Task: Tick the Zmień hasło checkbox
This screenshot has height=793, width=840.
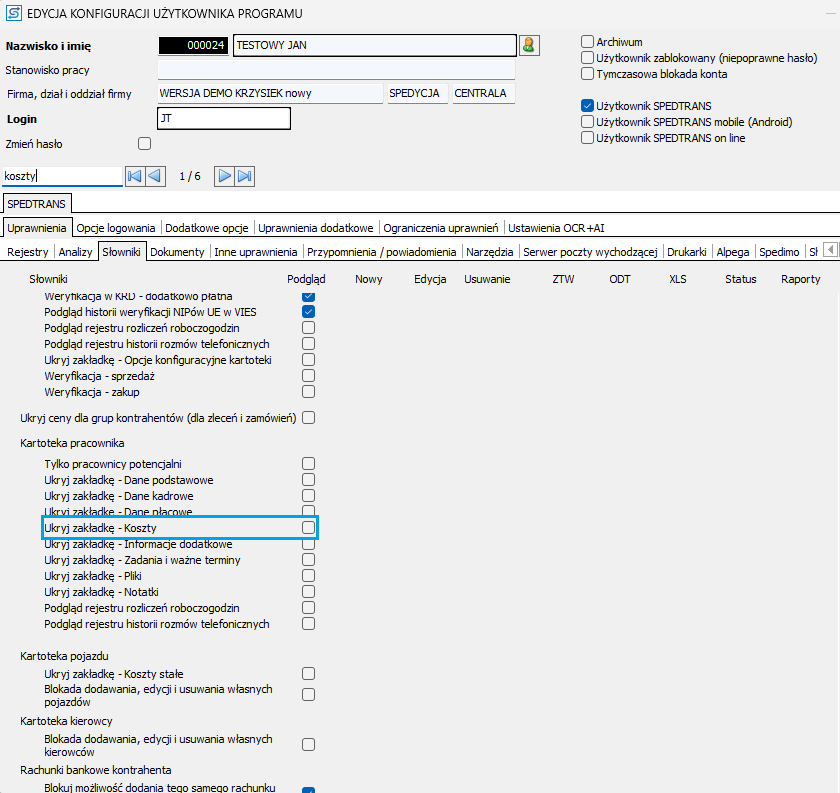Action: point(144,144)
